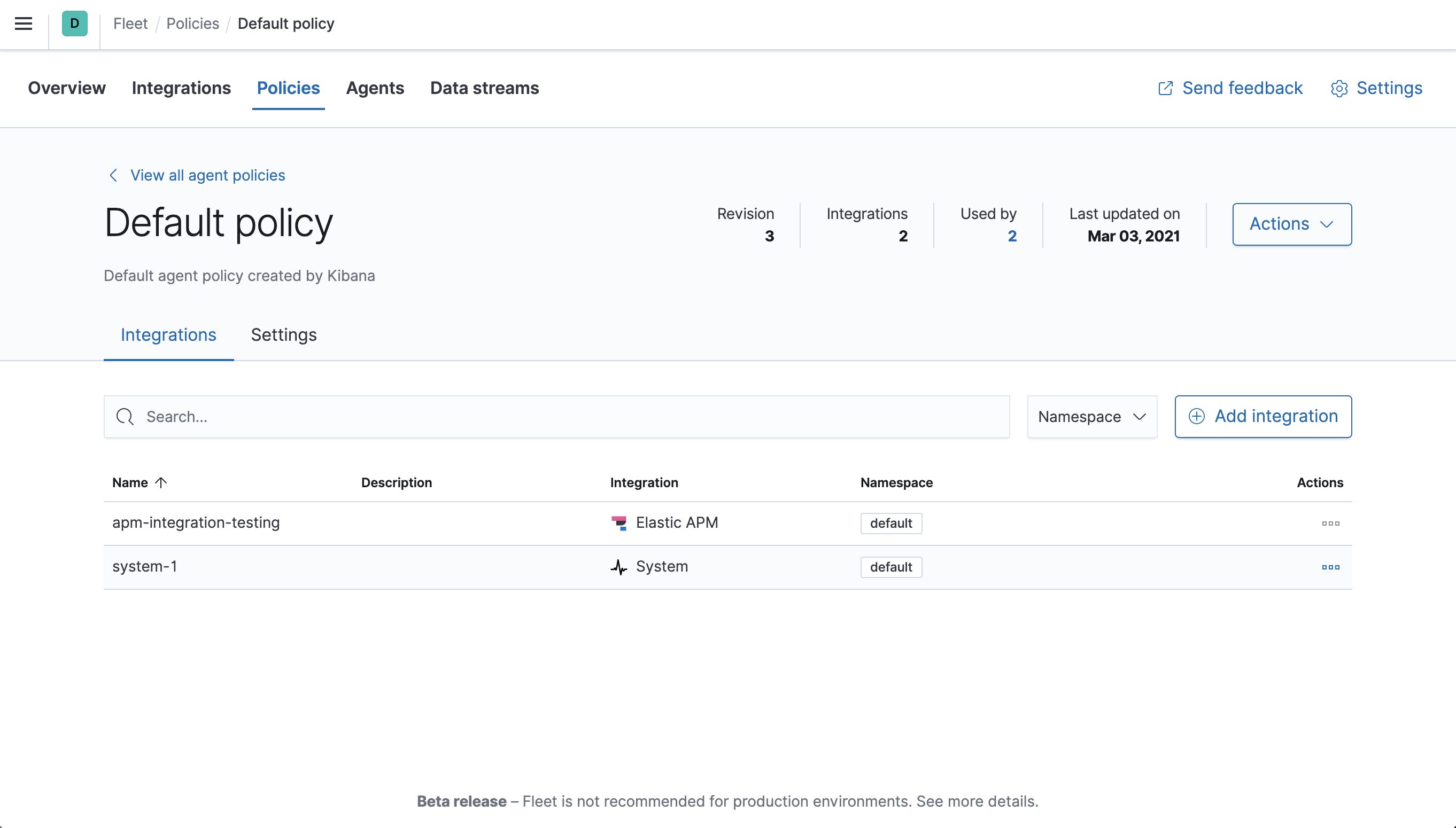
Task: Open actions menu for apm-integration-testing row
Action: 1331,523
